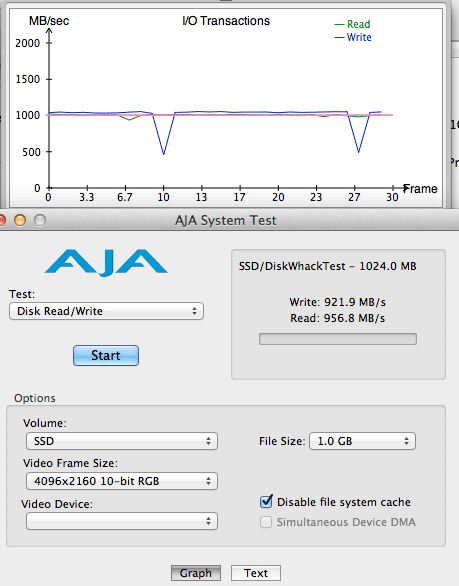Open the empty Video Device dropdown

(122, 521)
